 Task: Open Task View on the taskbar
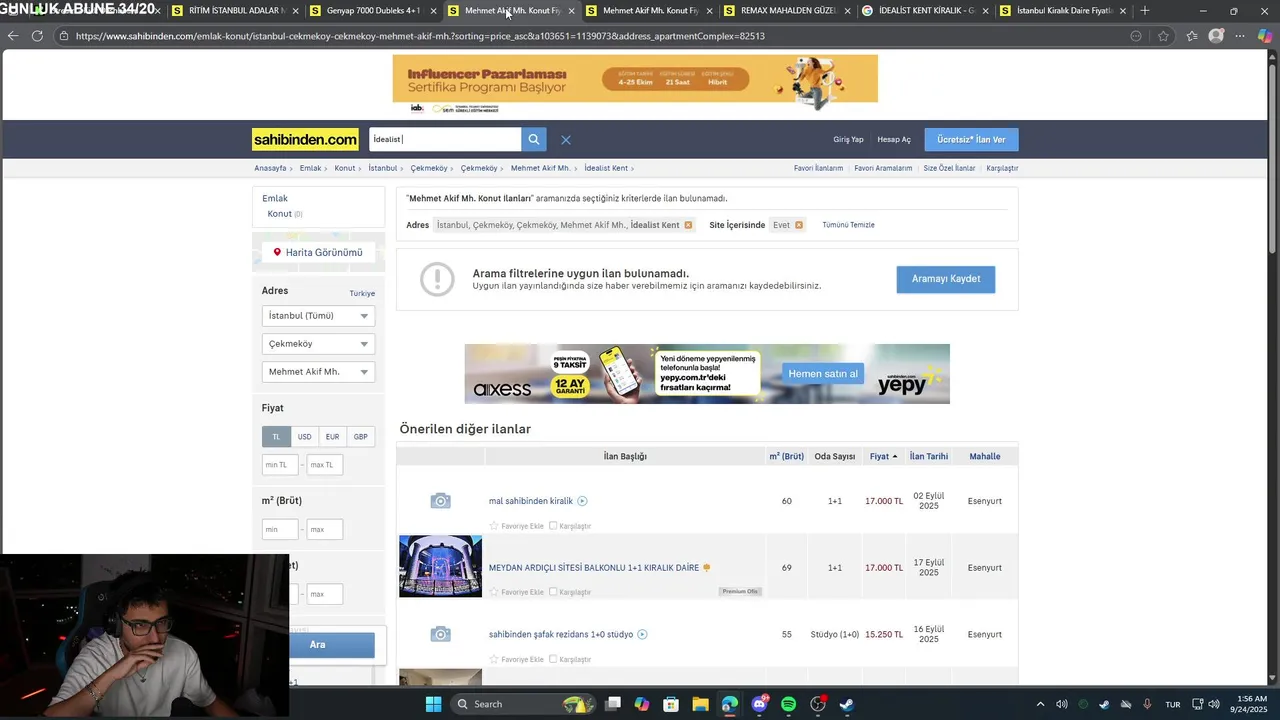tap(613, 704)
